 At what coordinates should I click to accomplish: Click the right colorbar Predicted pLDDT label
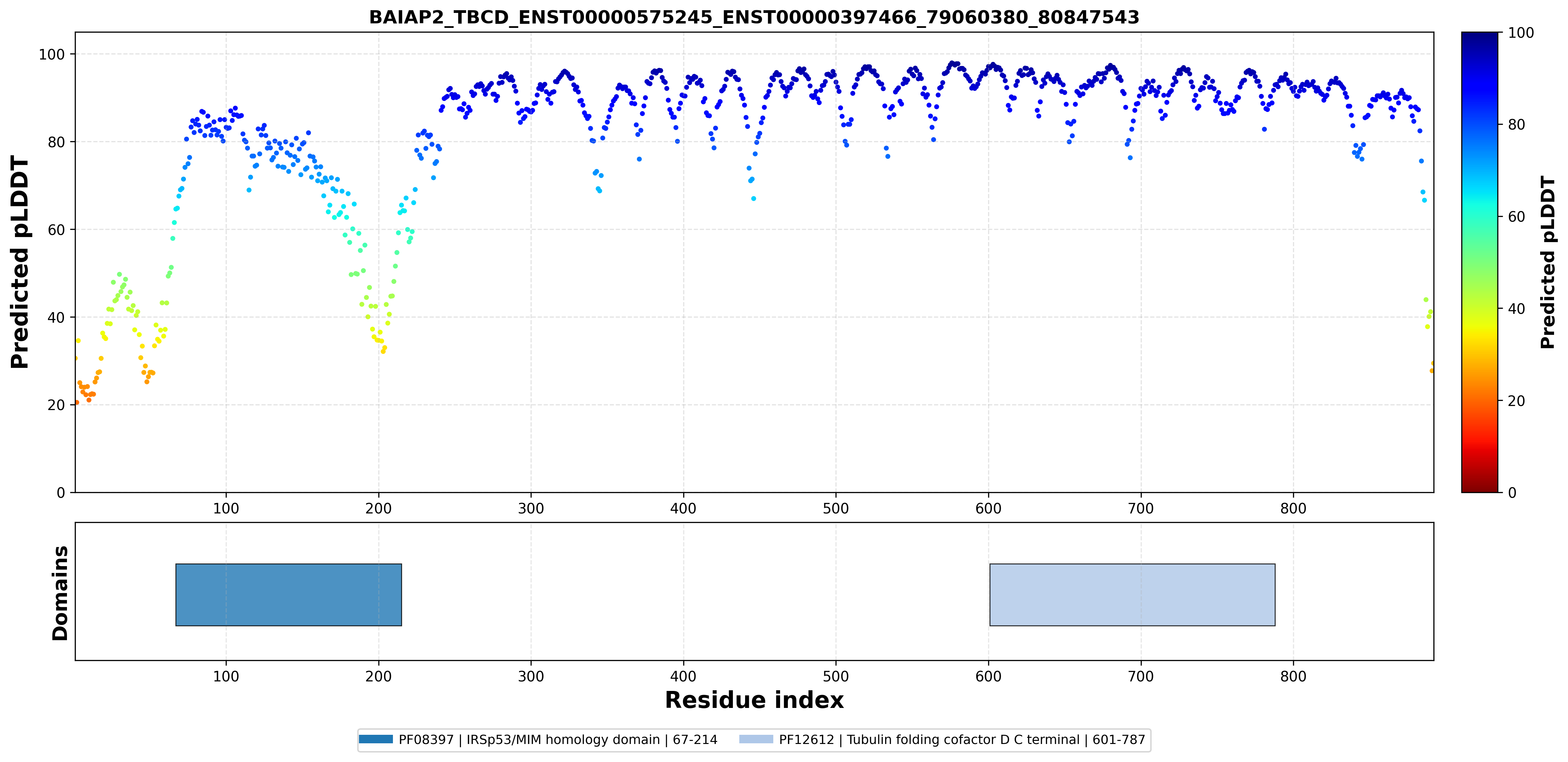(x=1547, y=262)
